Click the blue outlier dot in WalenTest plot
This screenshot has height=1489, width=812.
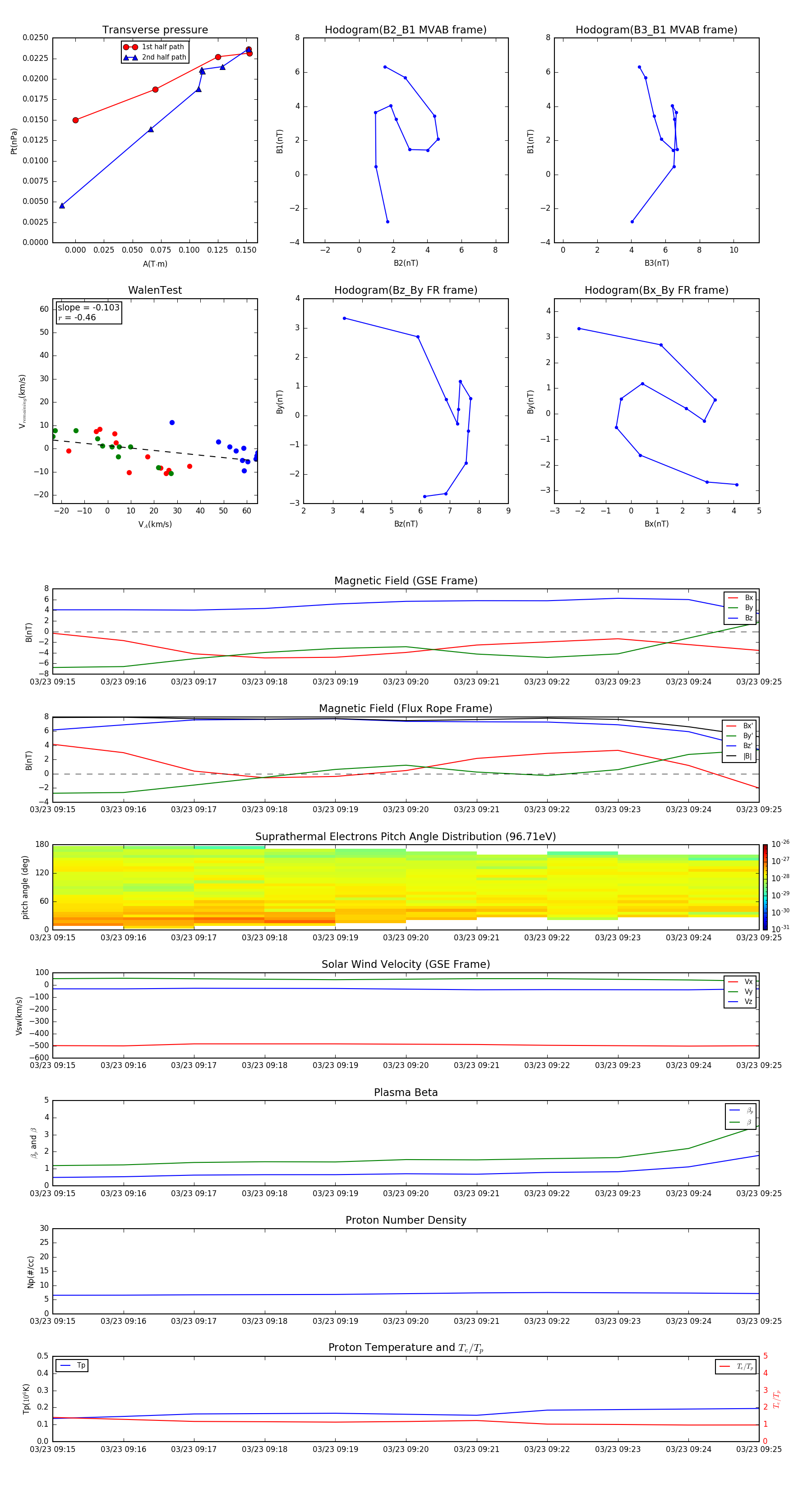pyautogui.click(x=171, y=422)
